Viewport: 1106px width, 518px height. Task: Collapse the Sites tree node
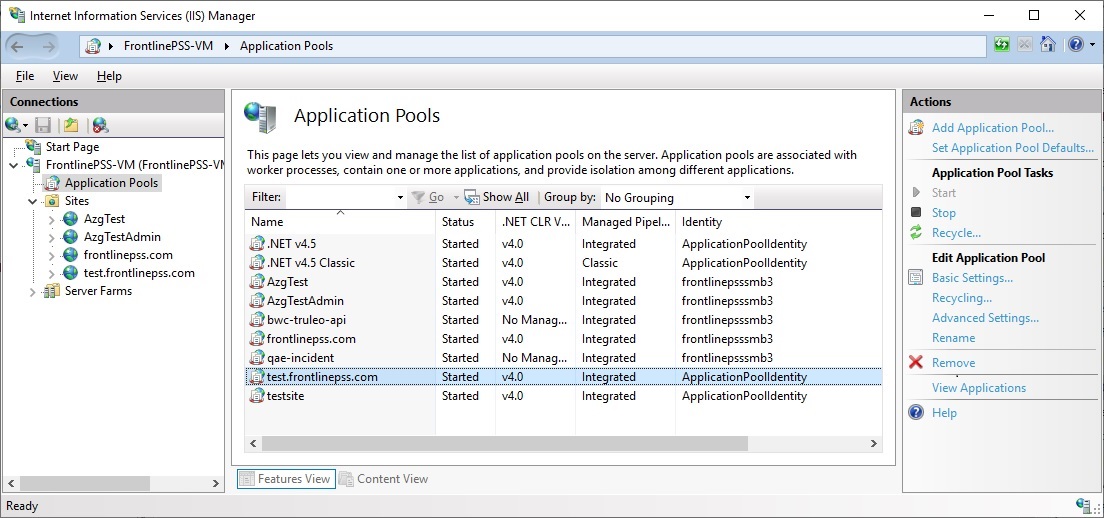coord(32,201)
